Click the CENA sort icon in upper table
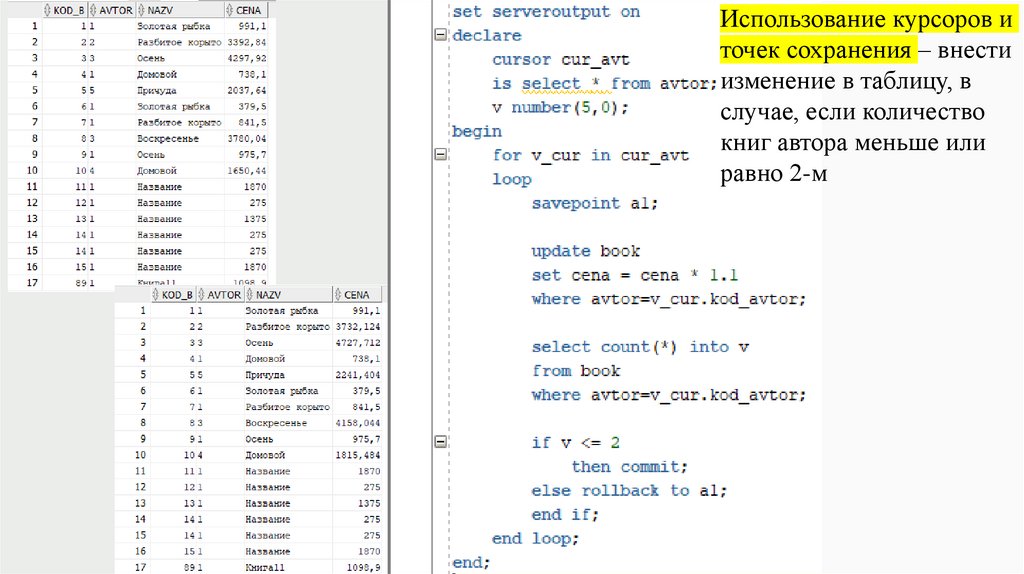The width and height of the screenshot is (1024, 574). tap(226, 8)
